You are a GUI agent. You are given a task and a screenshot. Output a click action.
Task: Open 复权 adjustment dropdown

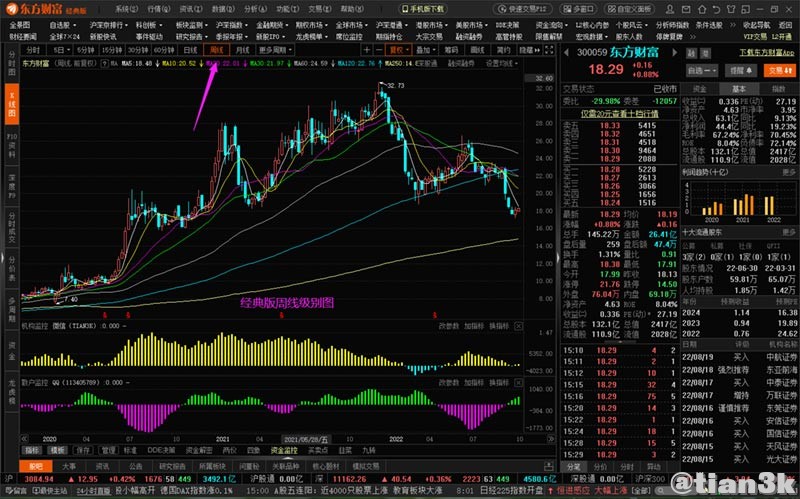point(399,49)
